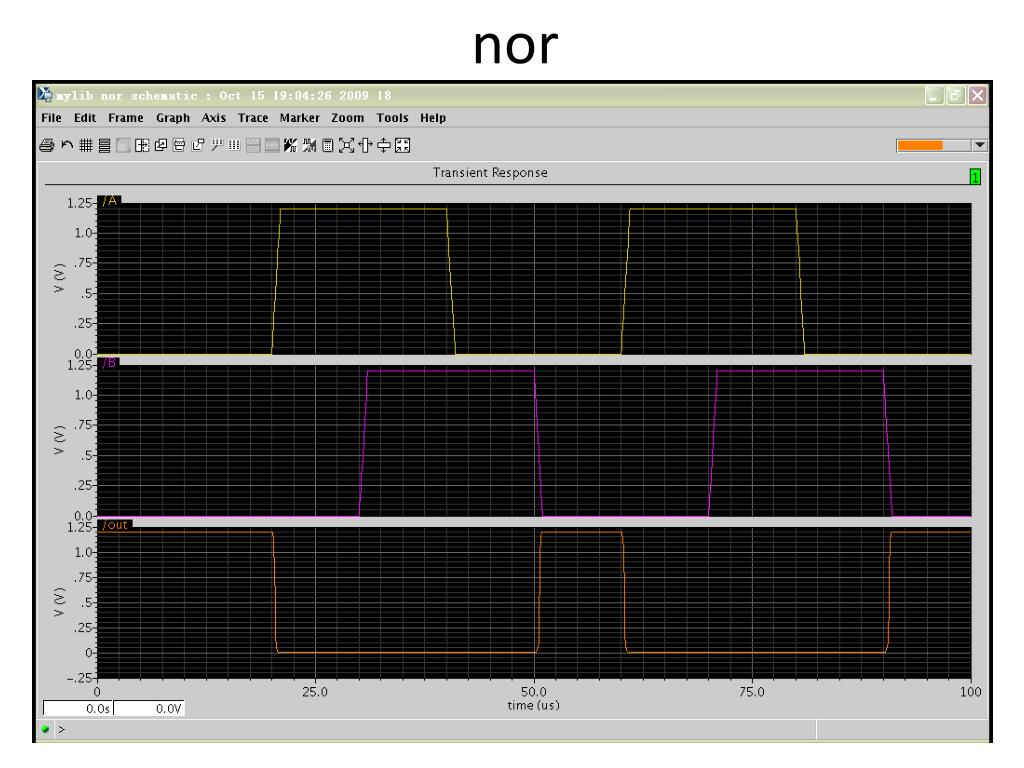Expand the orange color dropdown arrow

click(979, 146)
